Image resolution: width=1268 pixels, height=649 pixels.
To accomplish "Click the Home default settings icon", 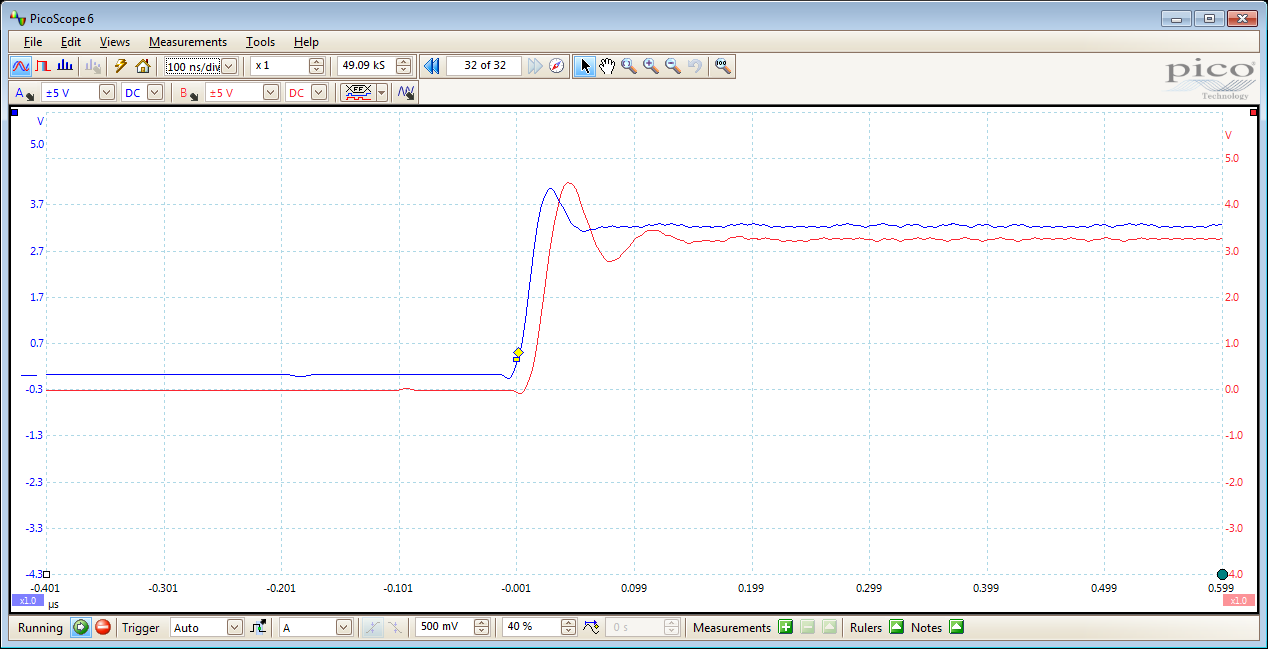I will point(143,65).
